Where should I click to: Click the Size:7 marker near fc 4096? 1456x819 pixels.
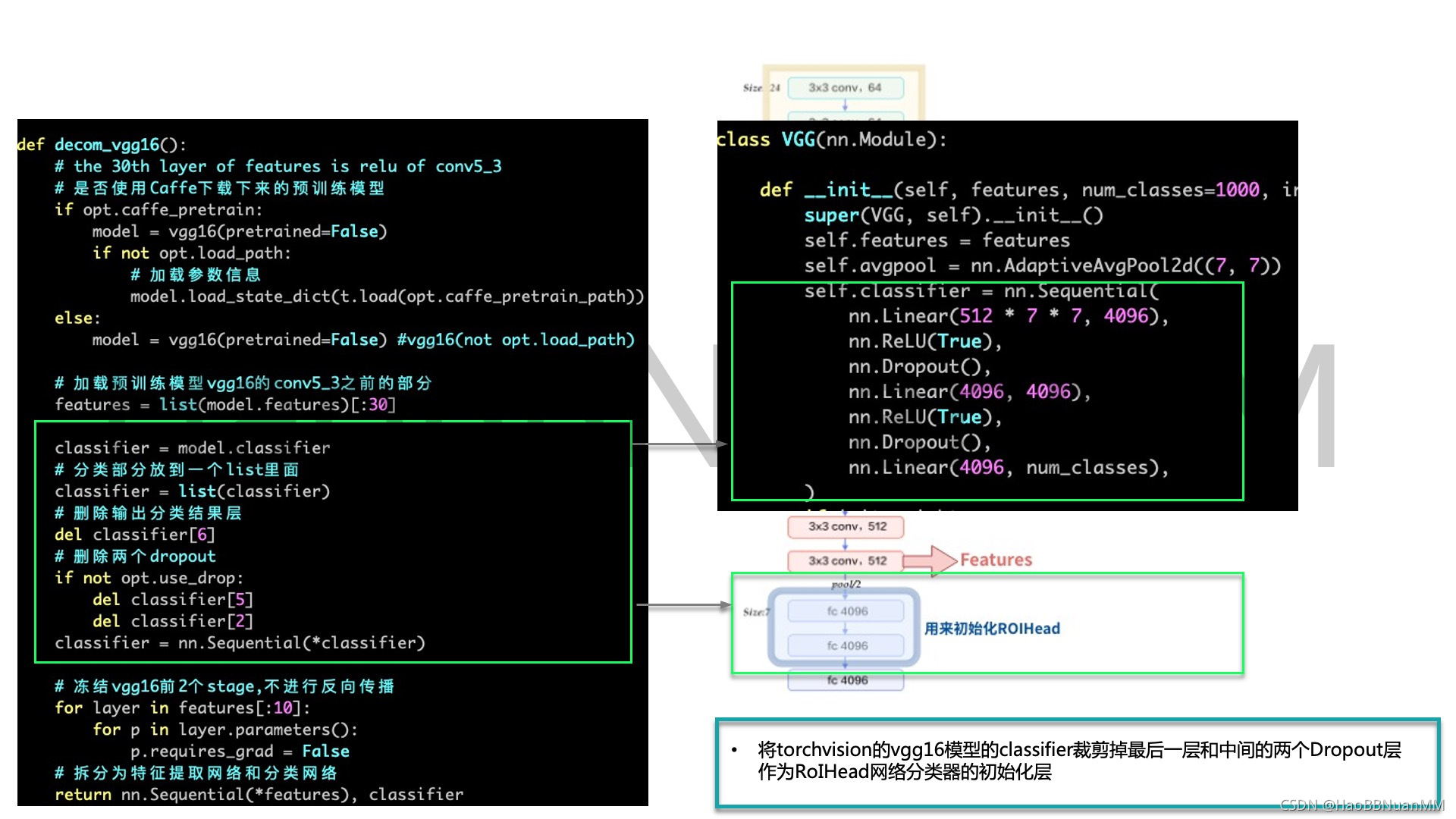(x=755, y=611)
